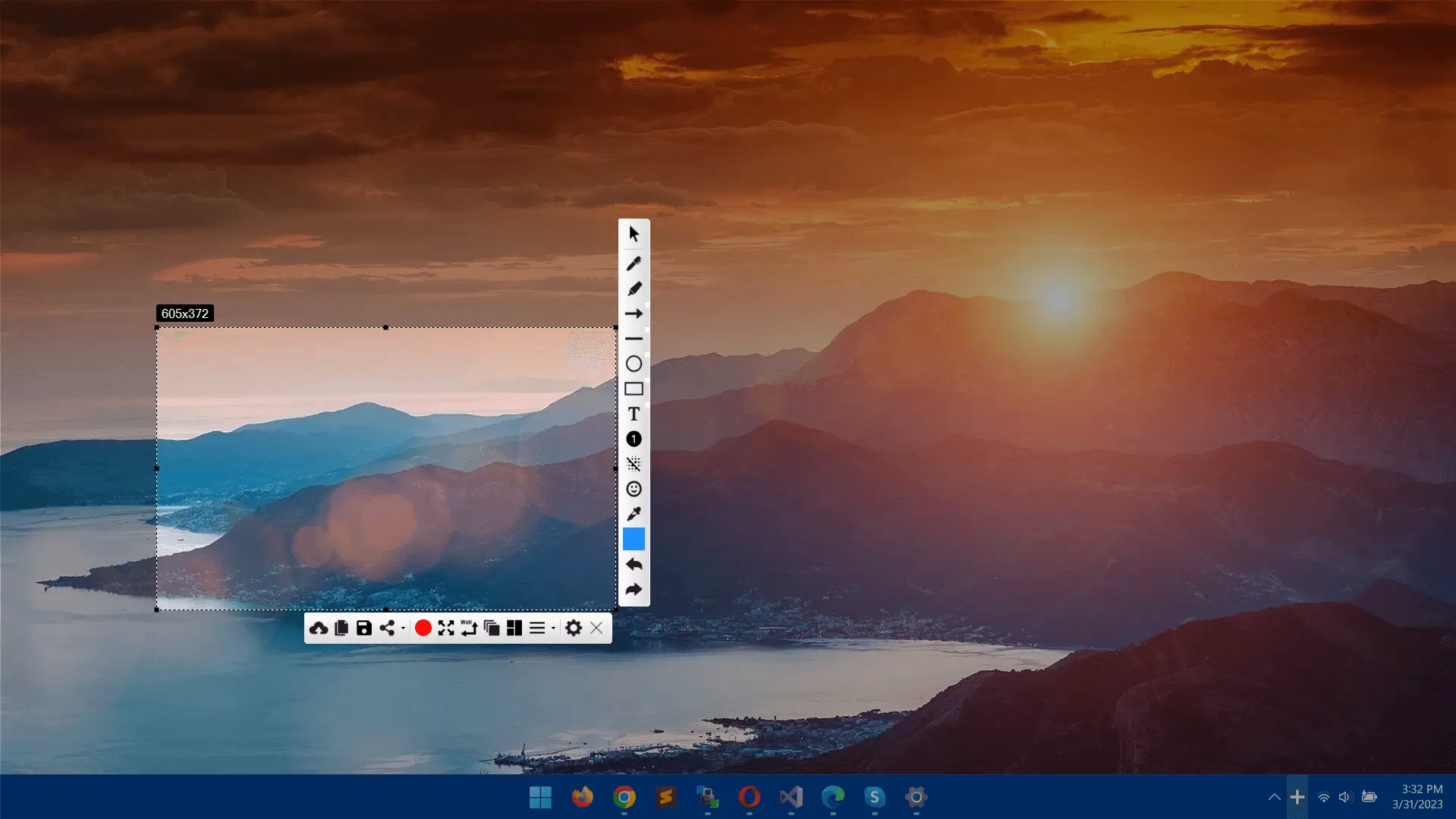Choose the Arrow drawing tool
The height and width of the screenshot is (819, 1456).
634,313
